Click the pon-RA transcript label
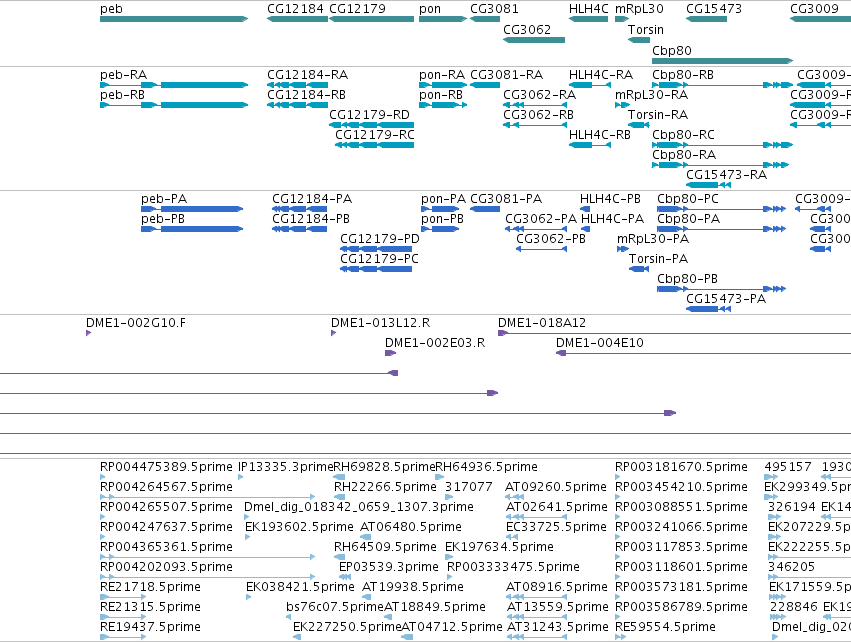Screen dimensions: 851x642 [442, 75]
